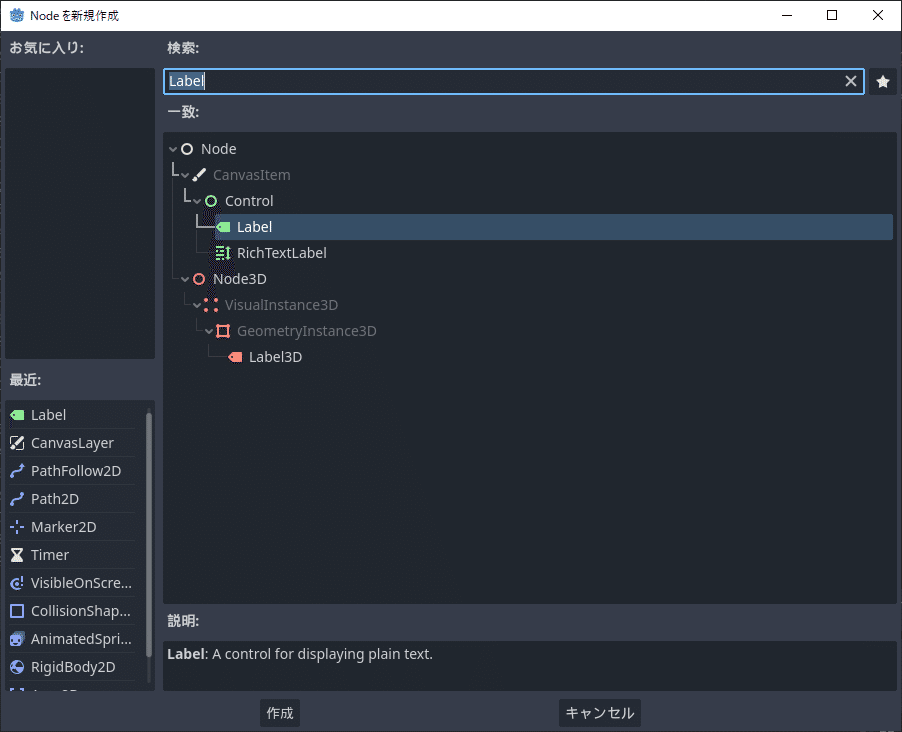This screenshot has width=902, height=732.
Task: Select Control in the matches tree
Action: 249,201
